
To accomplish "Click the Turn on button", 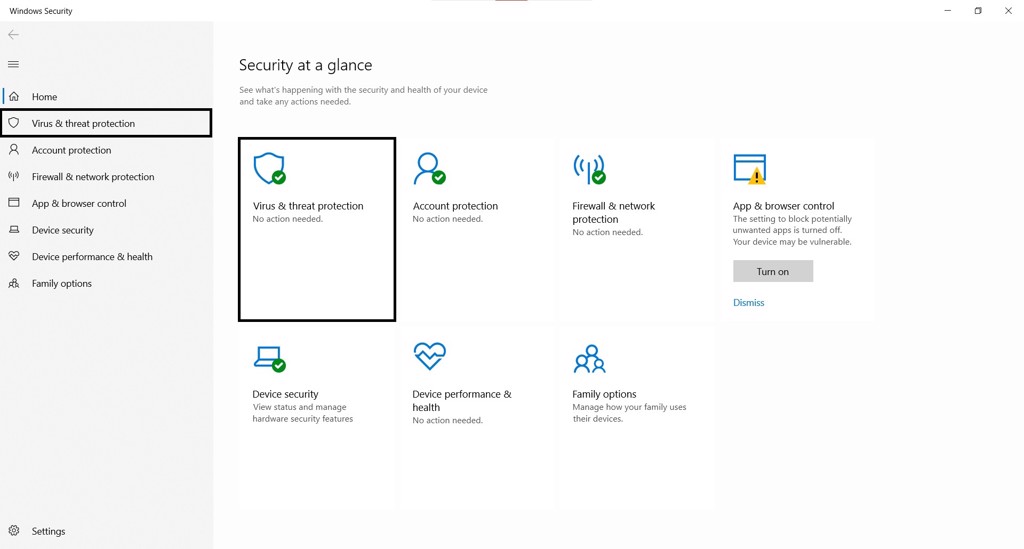I will tap(773, 271).
